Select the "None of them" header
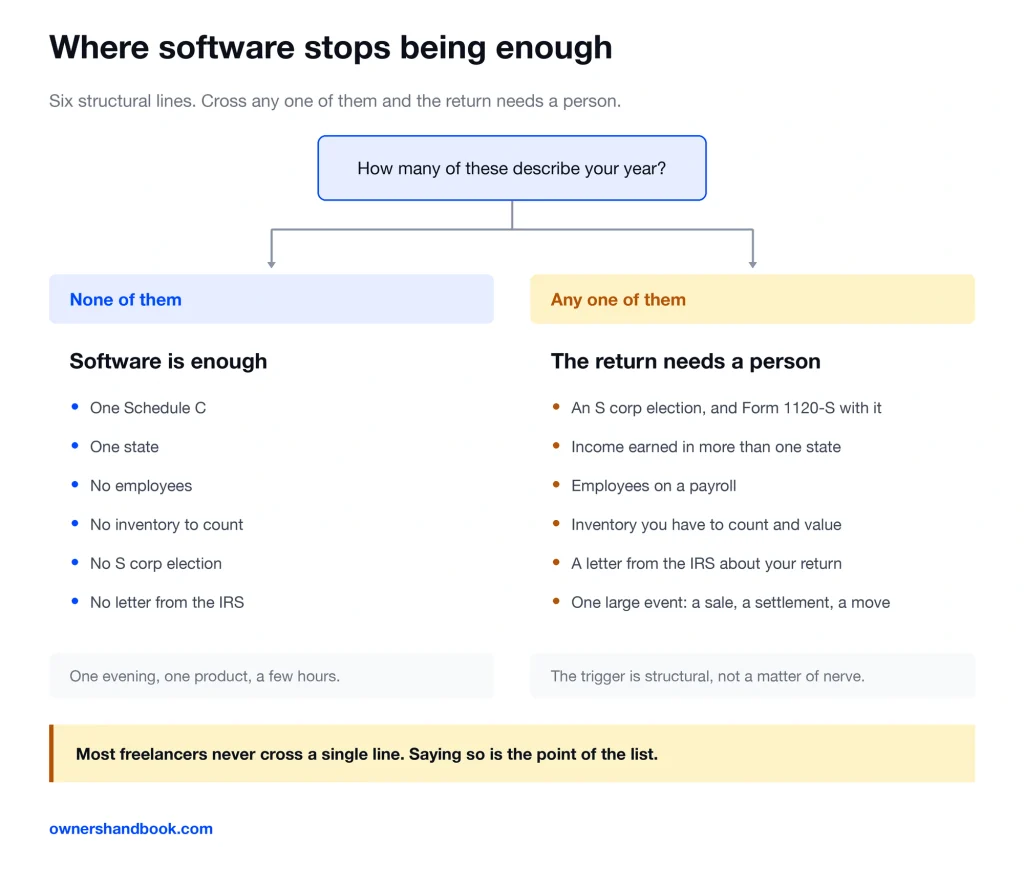The height and width of the screenshot is (872, 1024). tap(271, 299)
